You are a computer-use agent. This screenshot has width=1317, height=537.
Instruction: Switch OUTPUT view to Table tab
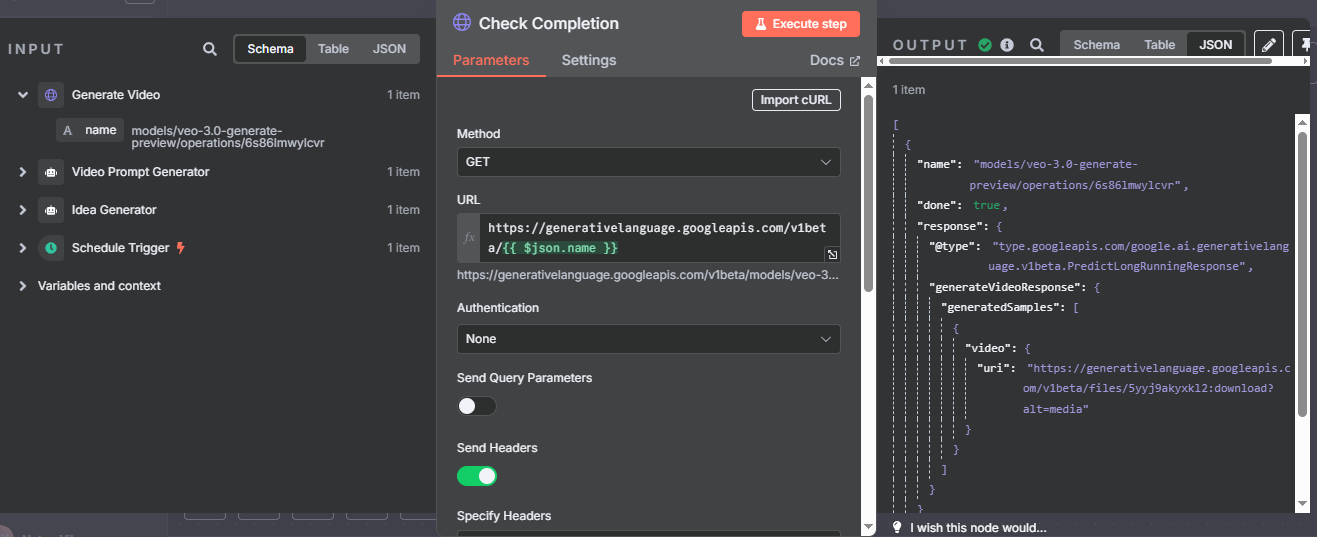[x=1160, y=45]
